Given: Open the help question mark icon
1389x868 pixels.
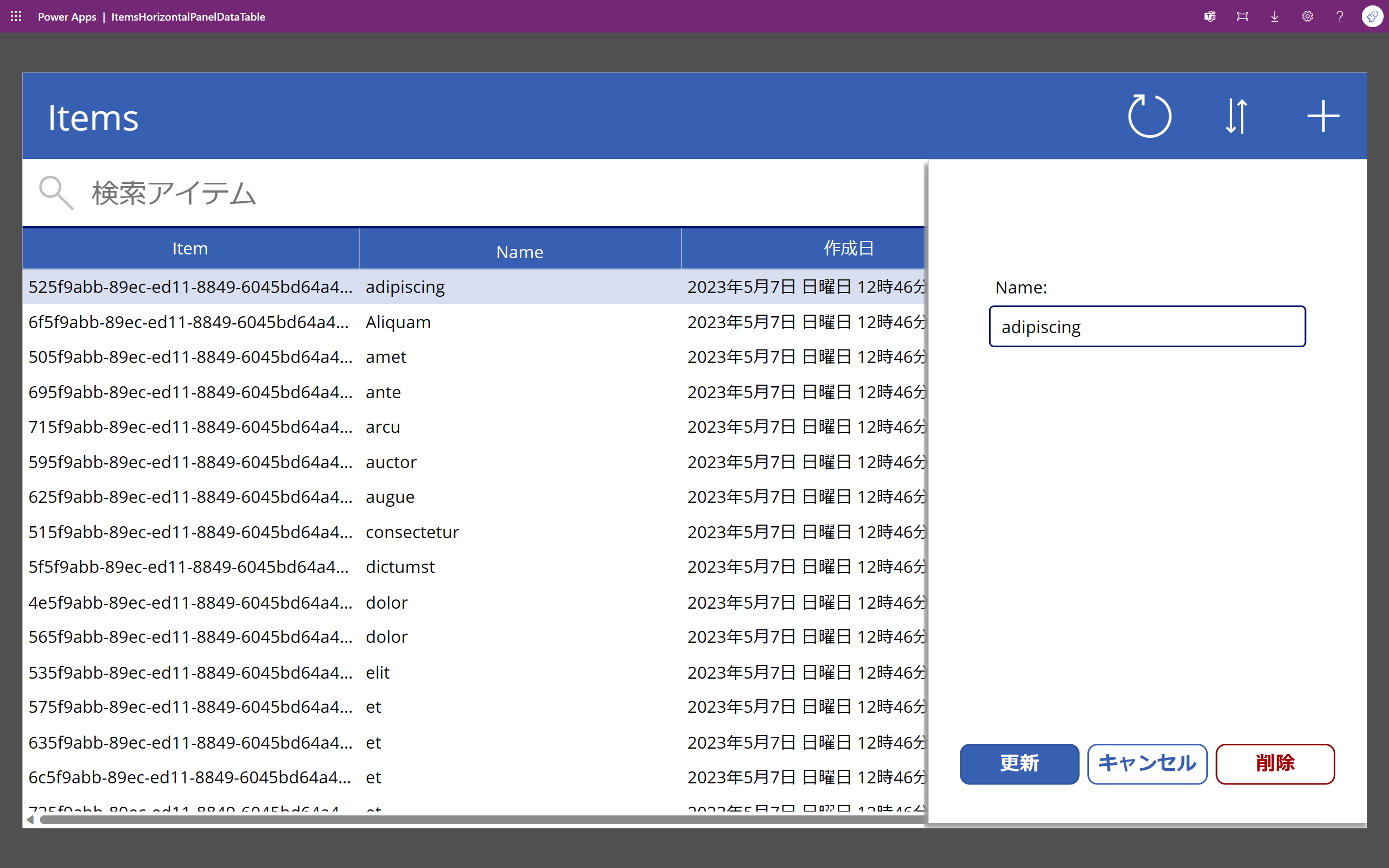Looking at the screenshot, I should click(1340, 17).
